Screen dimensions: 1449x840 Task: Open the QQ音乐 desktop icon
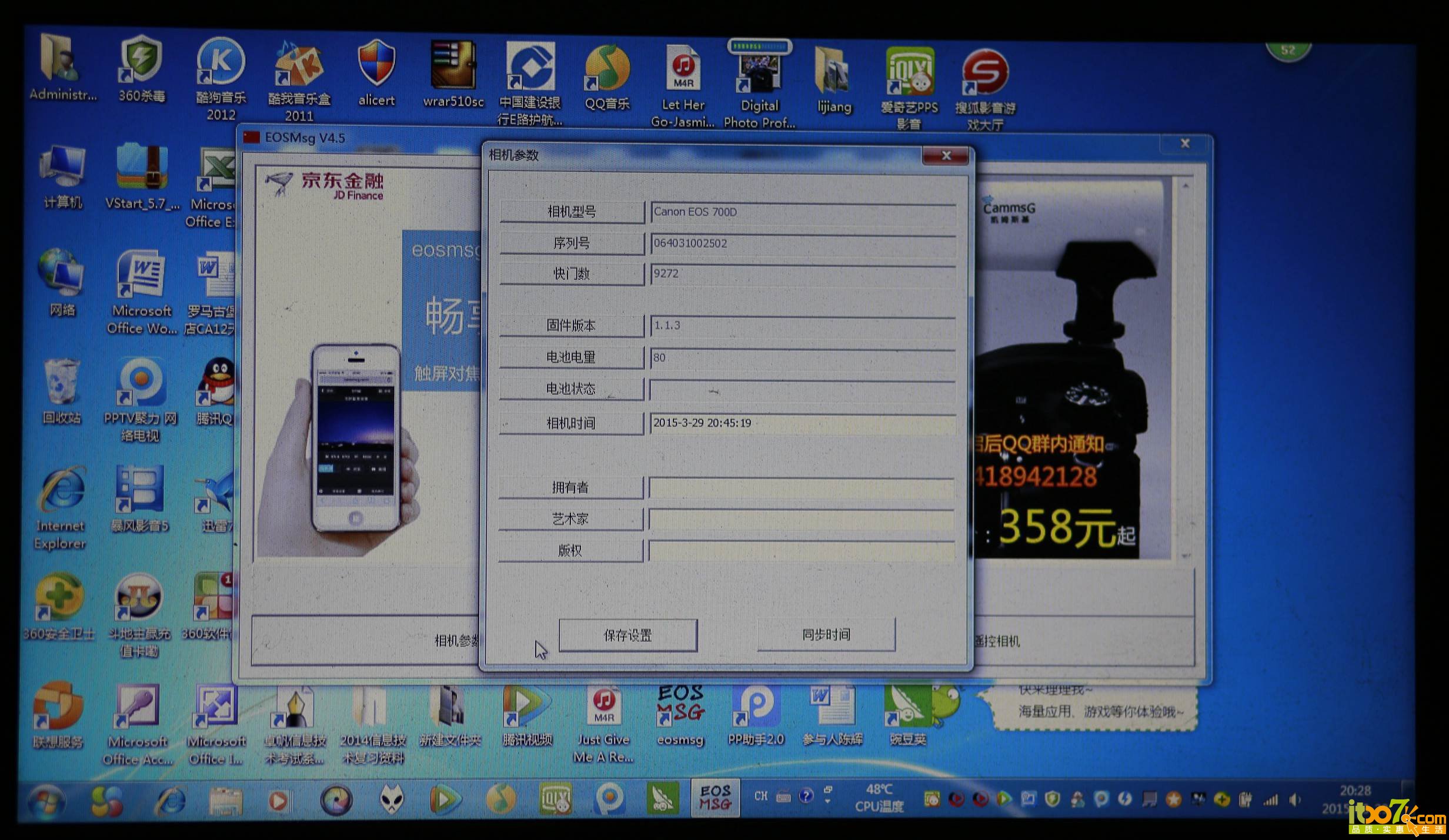click(x=607, y=78)
